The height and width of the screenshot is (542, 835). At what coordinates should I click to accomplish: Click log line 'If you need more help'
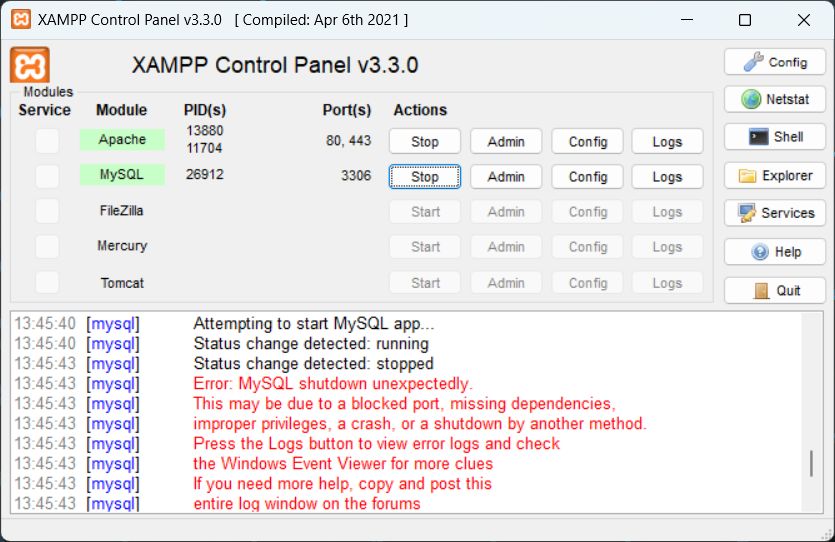[342, 483]
